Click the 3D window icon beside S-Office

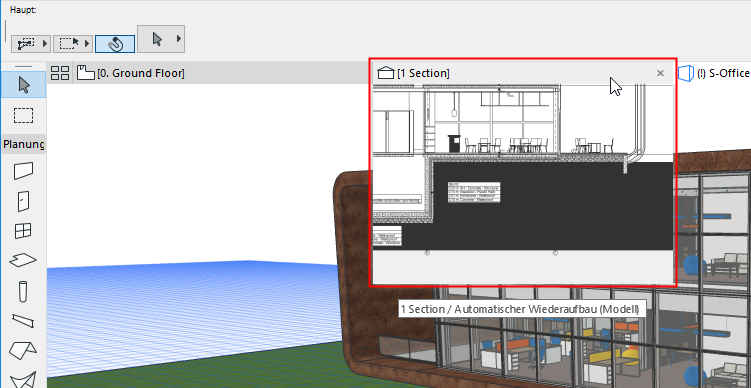[687, 73]
